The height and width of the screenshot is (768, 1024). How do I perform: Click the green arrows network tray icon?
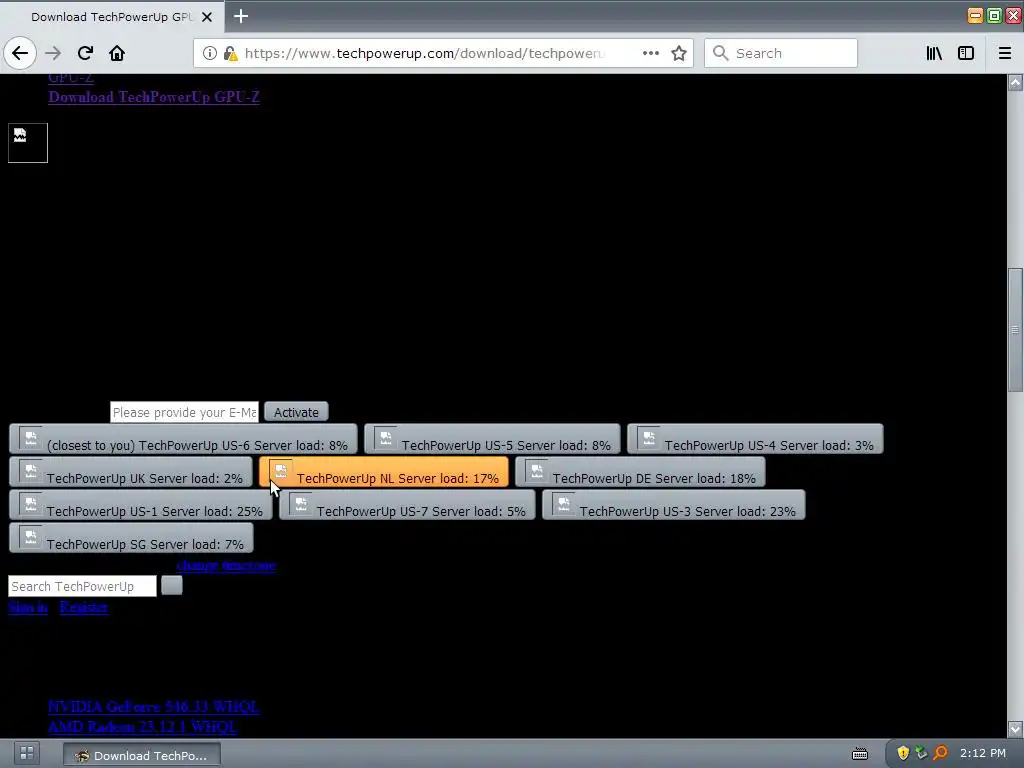[921, 753]
